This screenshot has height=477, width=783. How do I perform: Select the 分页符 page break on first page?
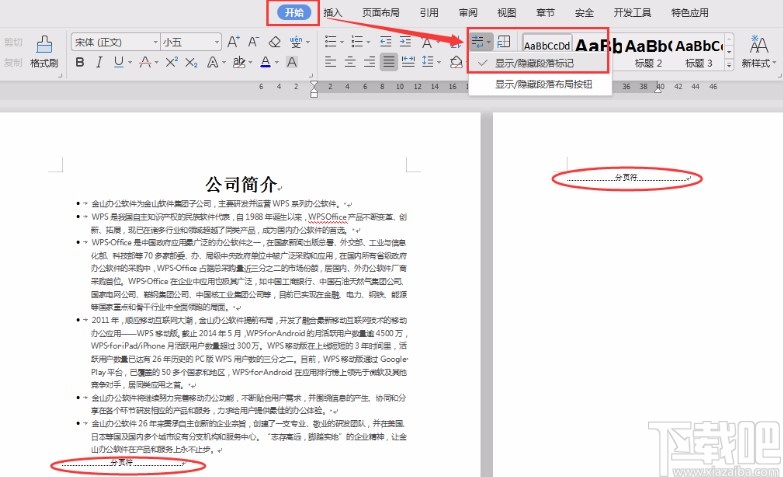[x=122, y=463]
